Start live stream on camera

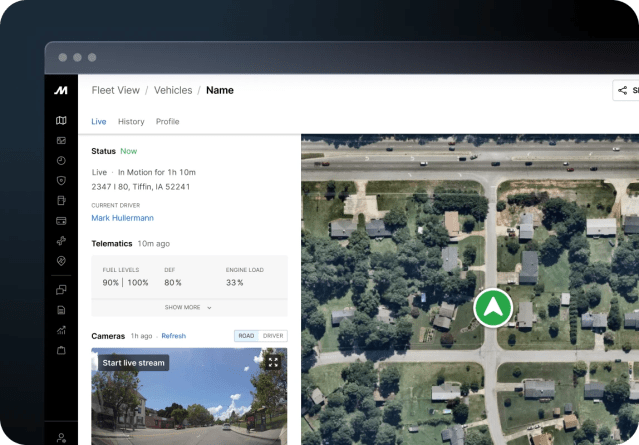(133, 363)
